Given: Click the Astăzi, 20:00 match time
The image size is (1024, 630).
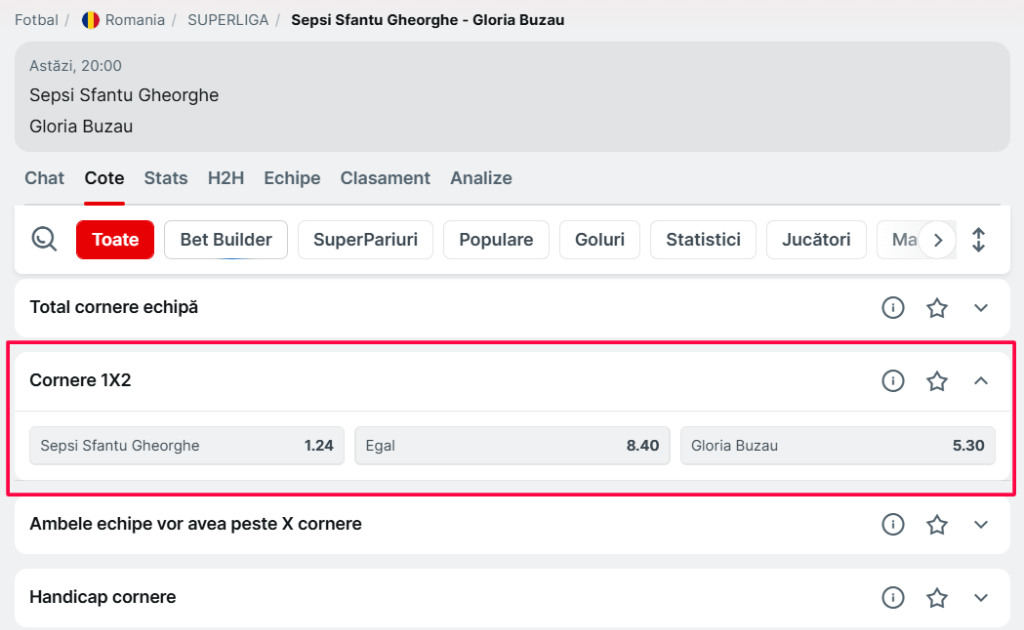Looking at the screenshot, I should 75,66.
